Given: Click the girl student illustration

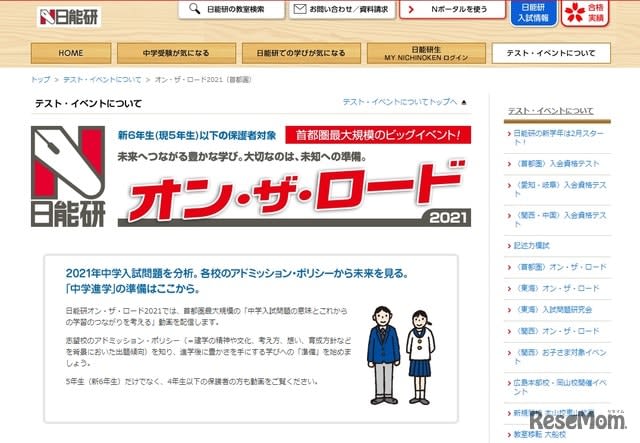Looking at the screenshot, I should [x=420, y=357].
